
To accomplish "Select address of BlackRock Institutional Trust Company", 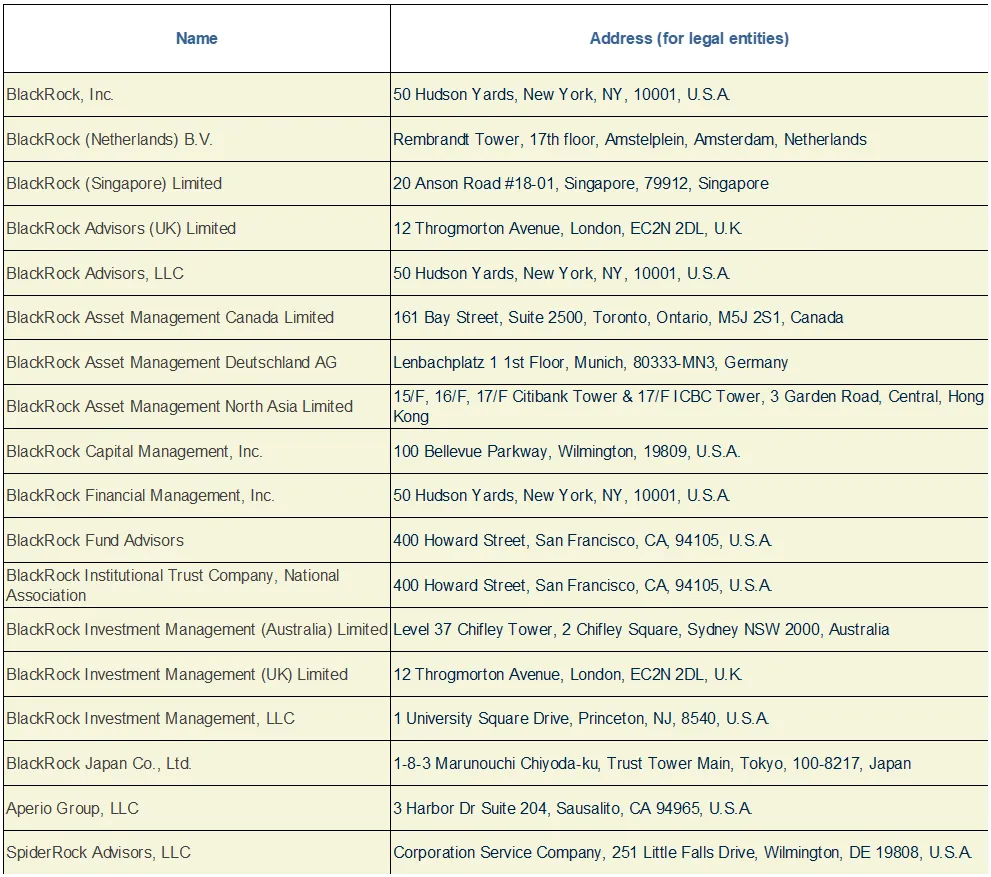I will click(x=689, y=585).
